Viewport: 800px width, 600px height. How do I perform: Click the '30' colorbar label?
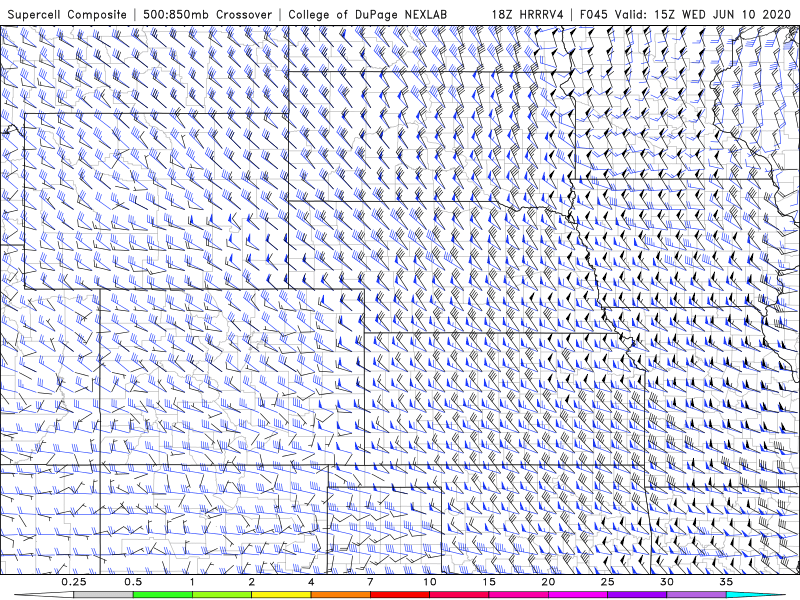[666, 582]
